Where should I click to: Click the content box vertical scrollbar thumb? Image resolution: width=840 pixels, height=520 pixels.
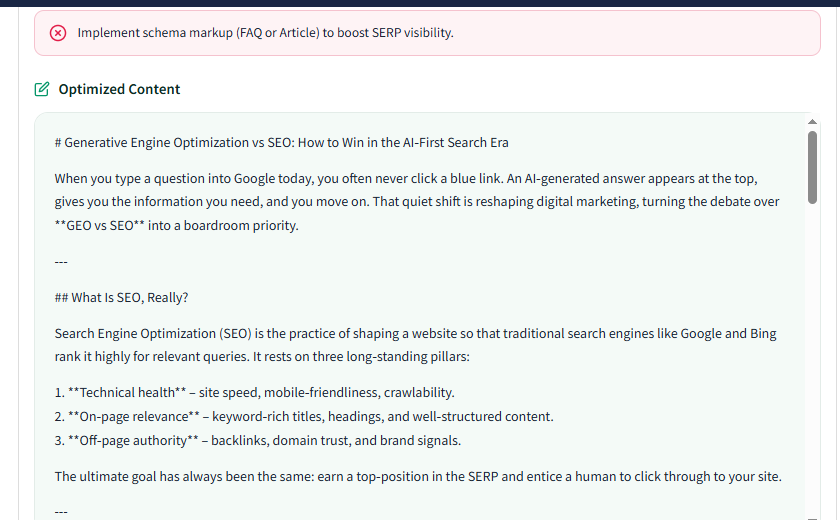(x=812, y=167)
